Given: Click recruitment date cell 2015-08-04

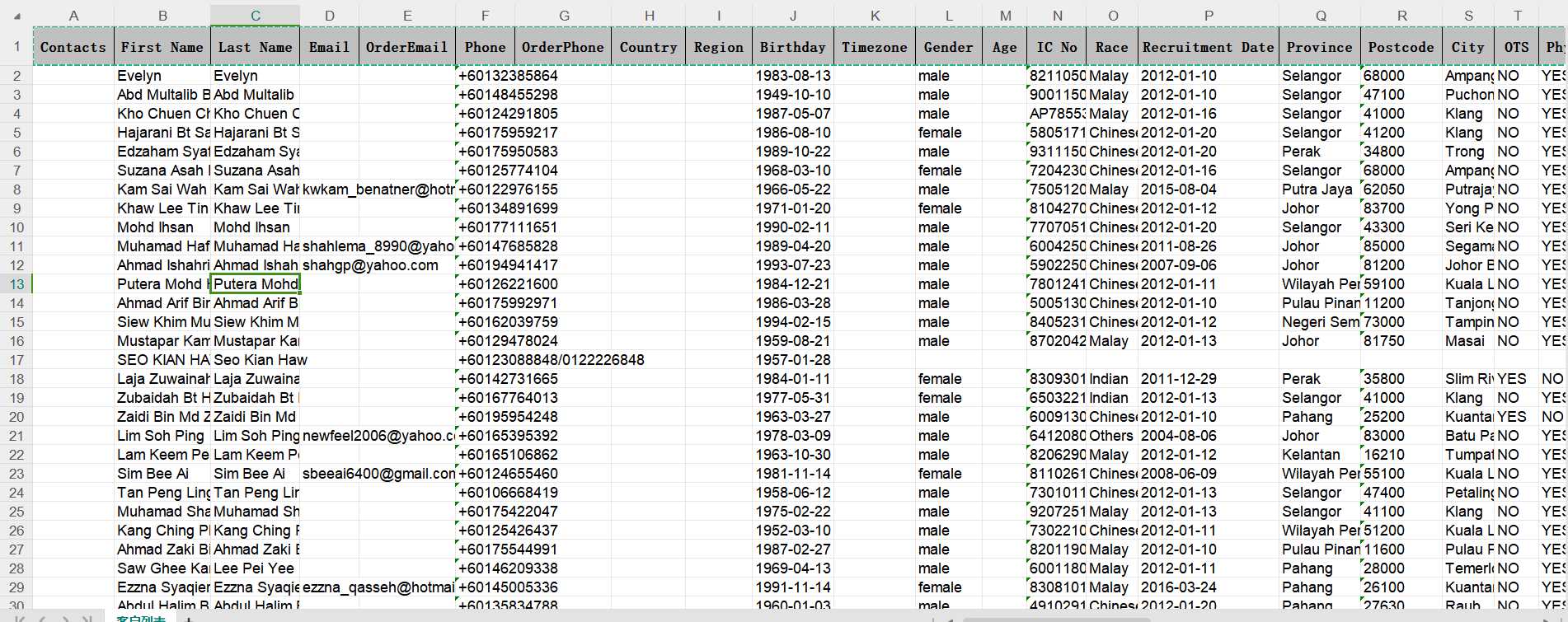Looking at the screenshot, I should [1209, 189].
